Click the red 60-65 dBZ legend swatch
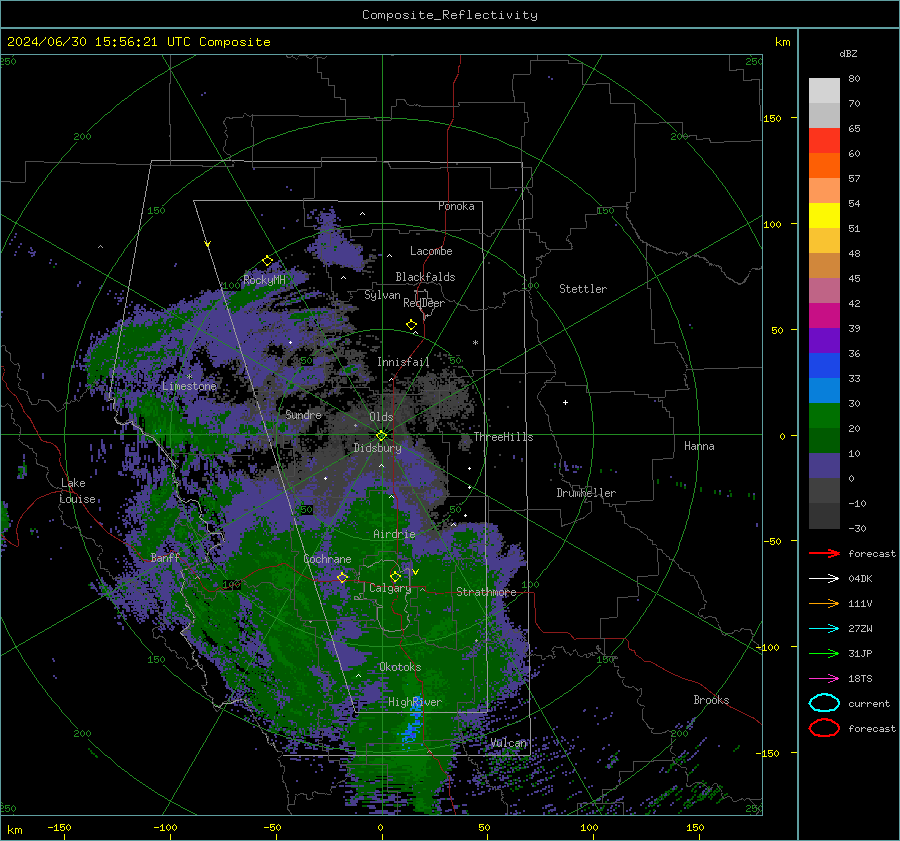The image size is (900, 841). (824, 141)
